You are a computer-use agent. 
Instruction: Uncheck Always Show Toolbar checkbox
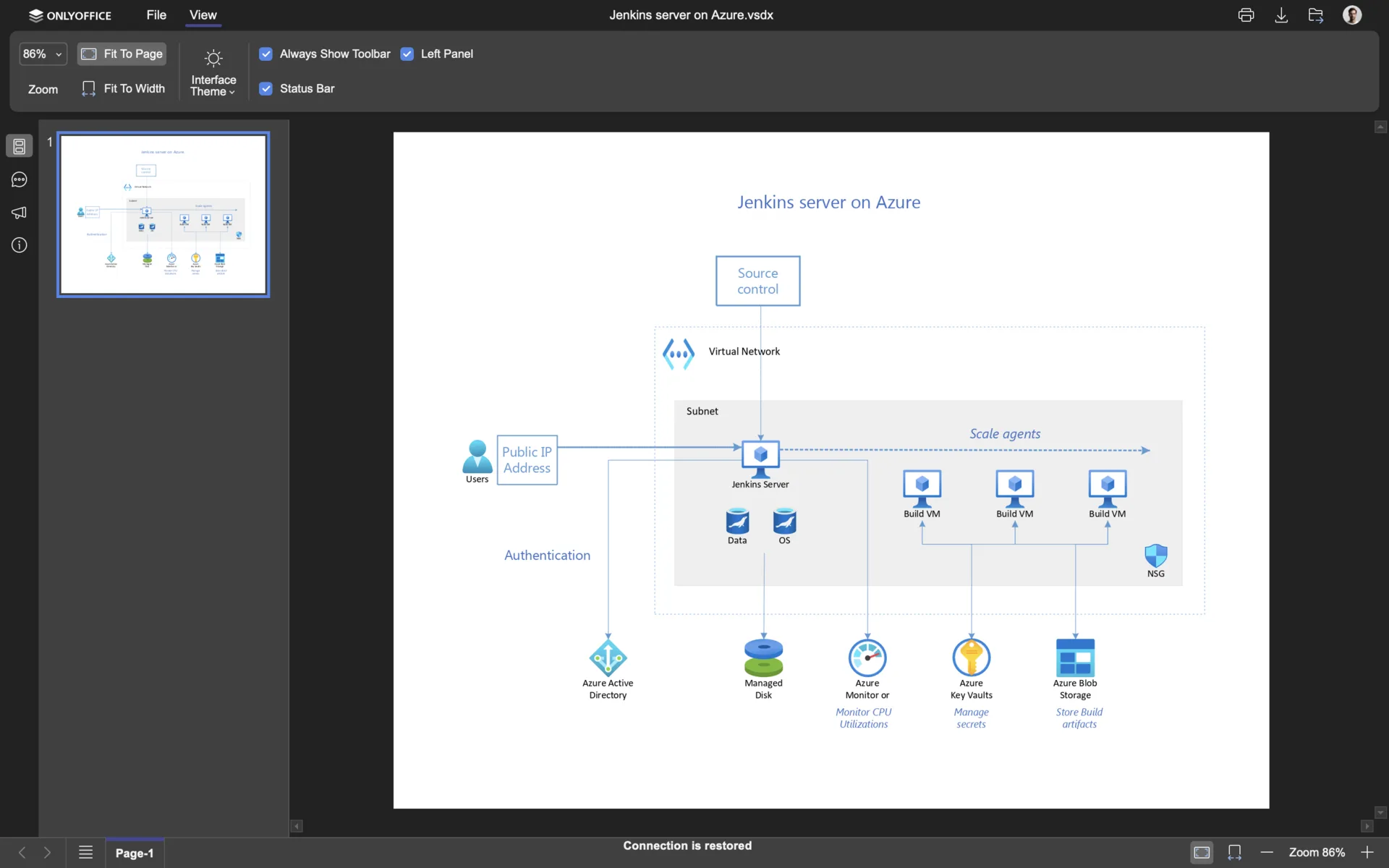(x=266, y=54)
